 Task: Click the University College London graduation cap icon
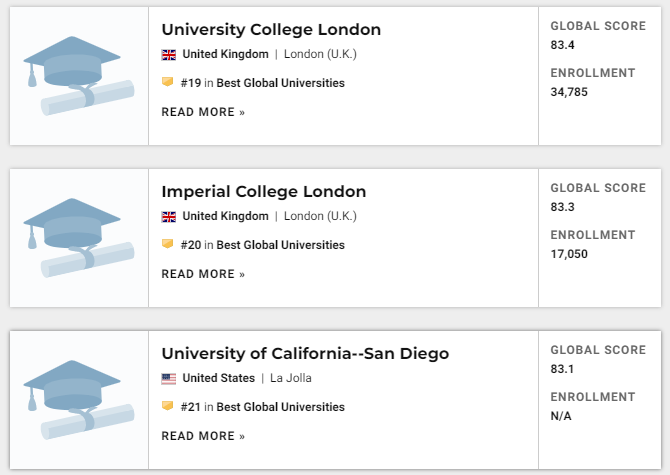79,76
